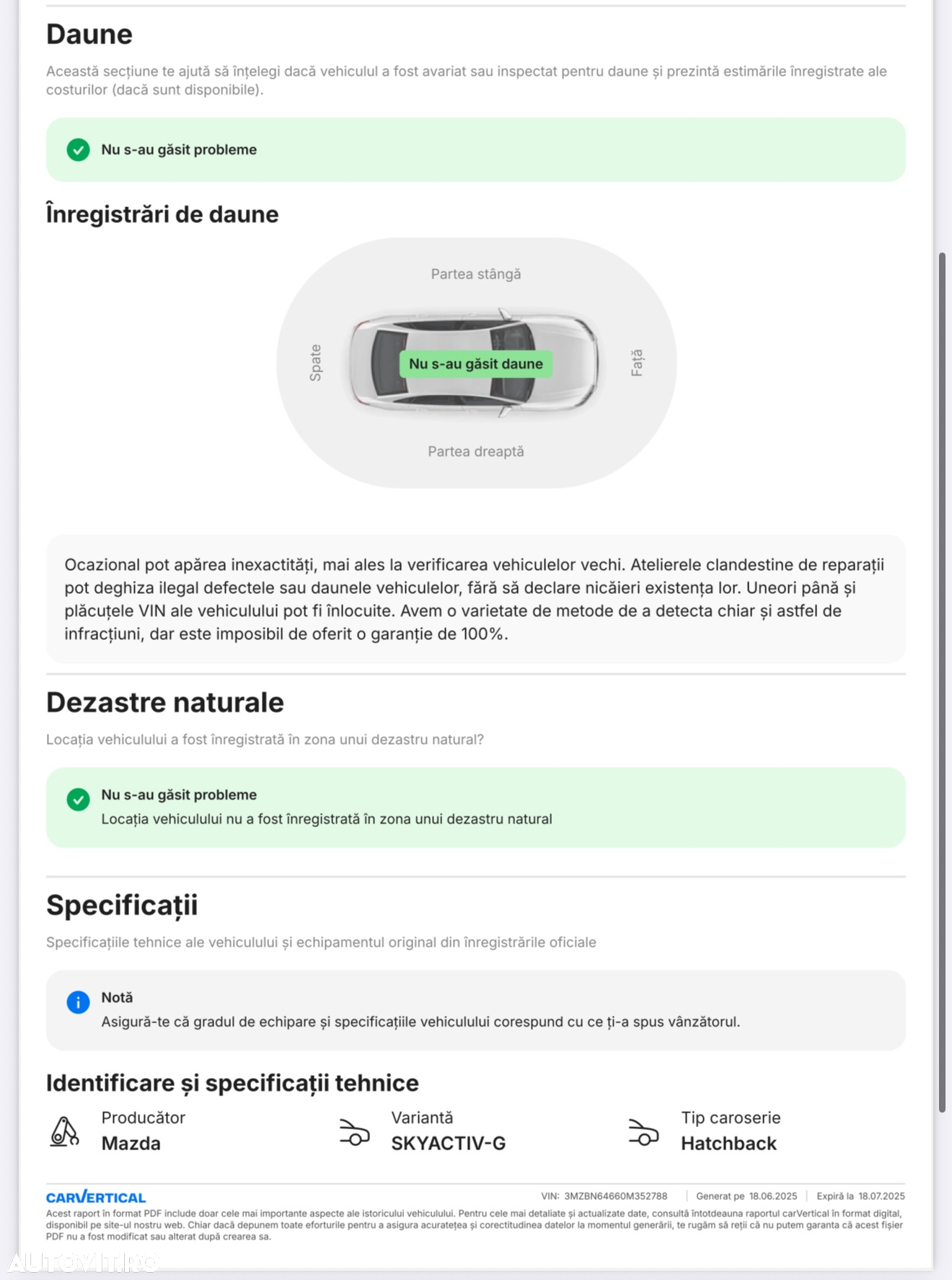Click the 'Partea stângă' label
The image size is (952, 1280).
[x=476, y=274]
